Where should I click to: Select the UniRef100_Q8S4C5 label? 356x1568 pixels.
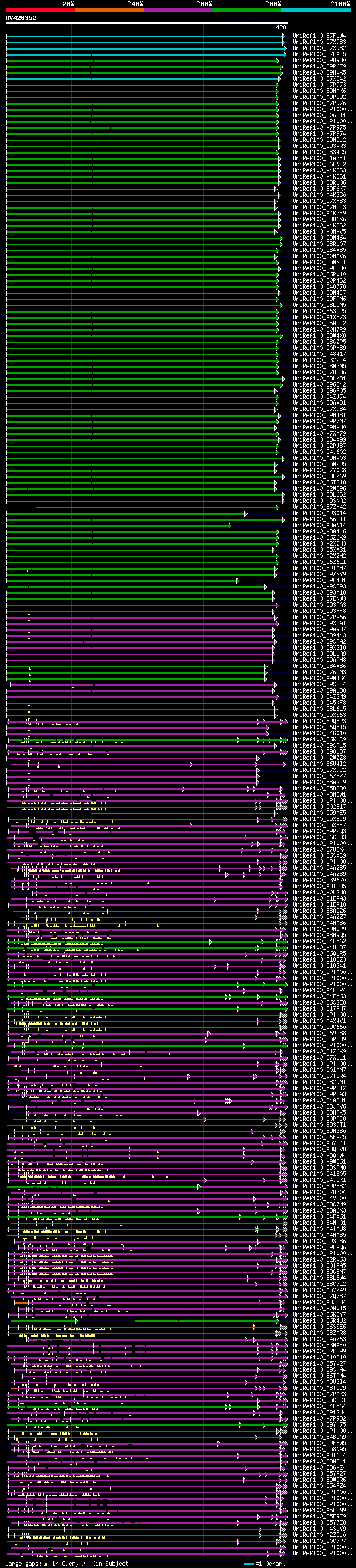tap(319, 152)
